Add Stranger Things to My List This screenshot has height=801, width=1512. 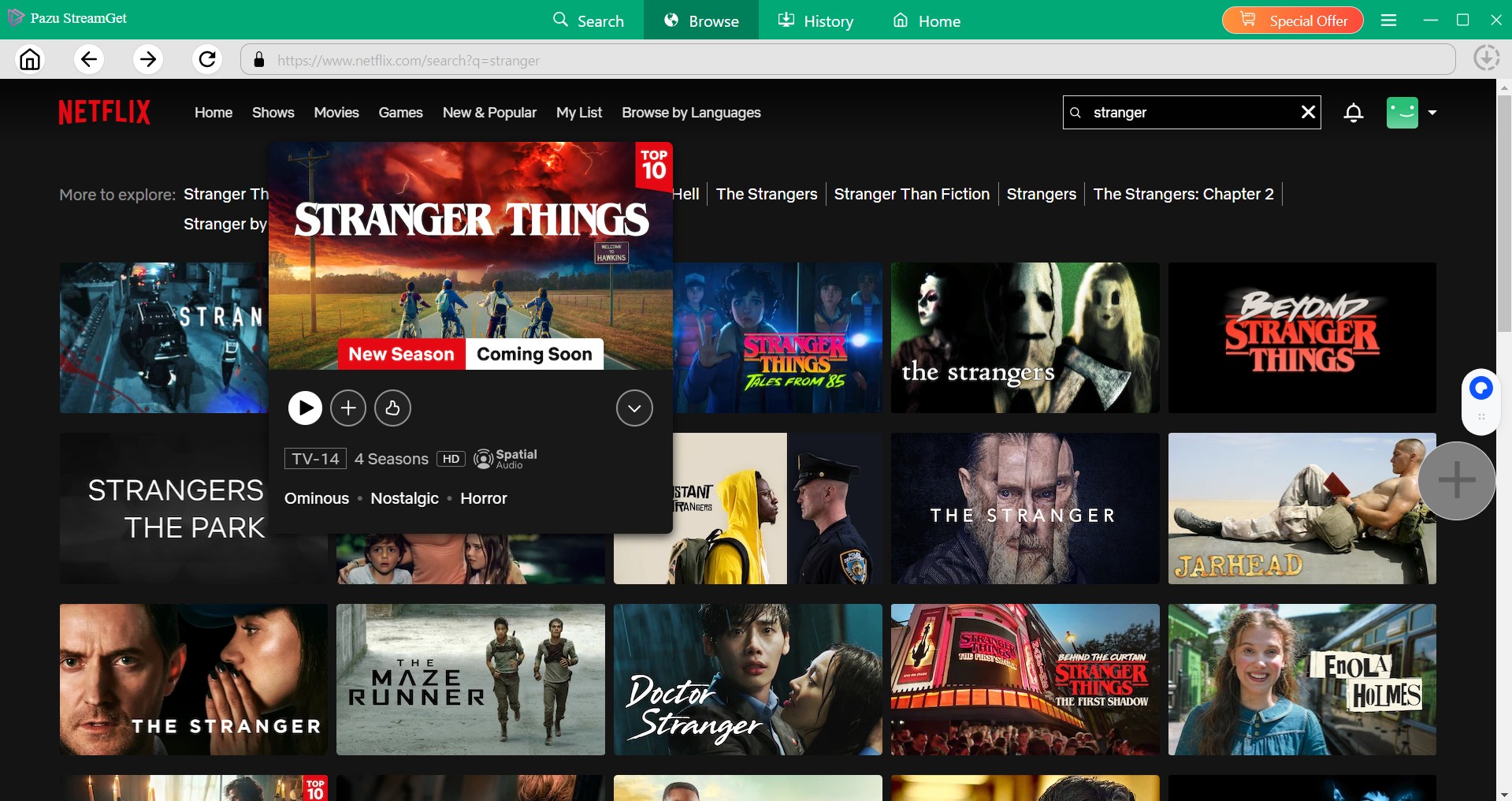click(x=348, y=408)
